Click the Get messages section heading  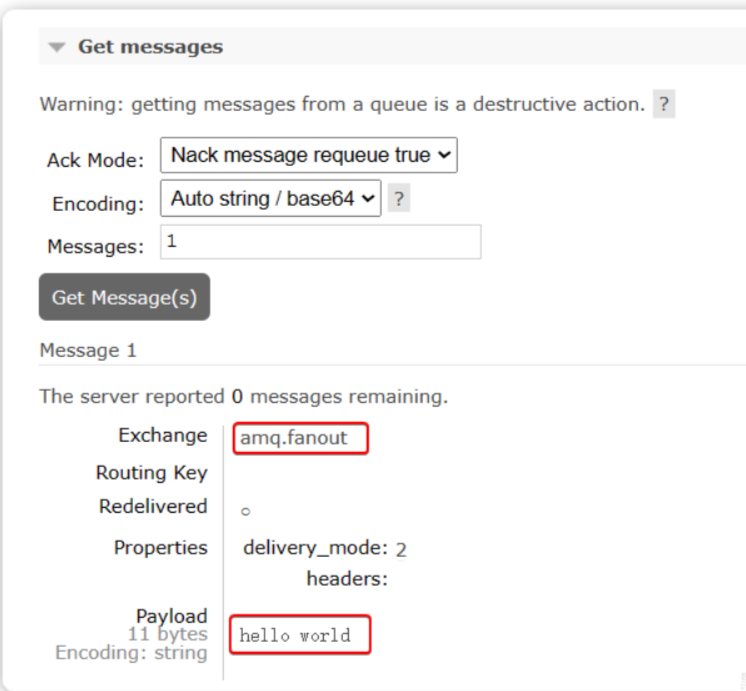point(150,47)
